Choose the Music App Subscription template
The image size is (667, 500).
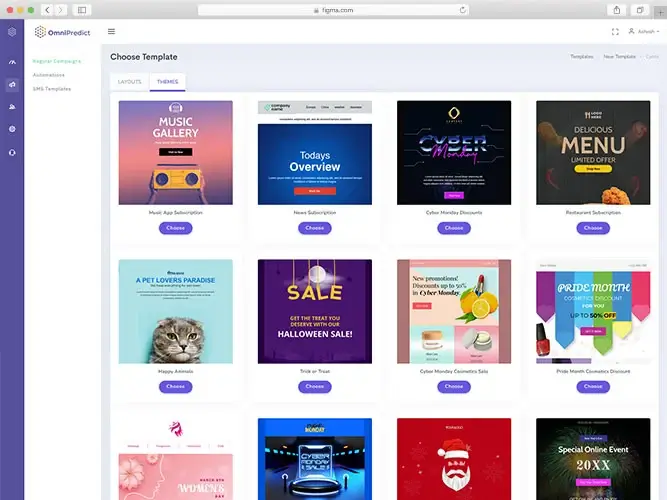[x=175, y=228]
